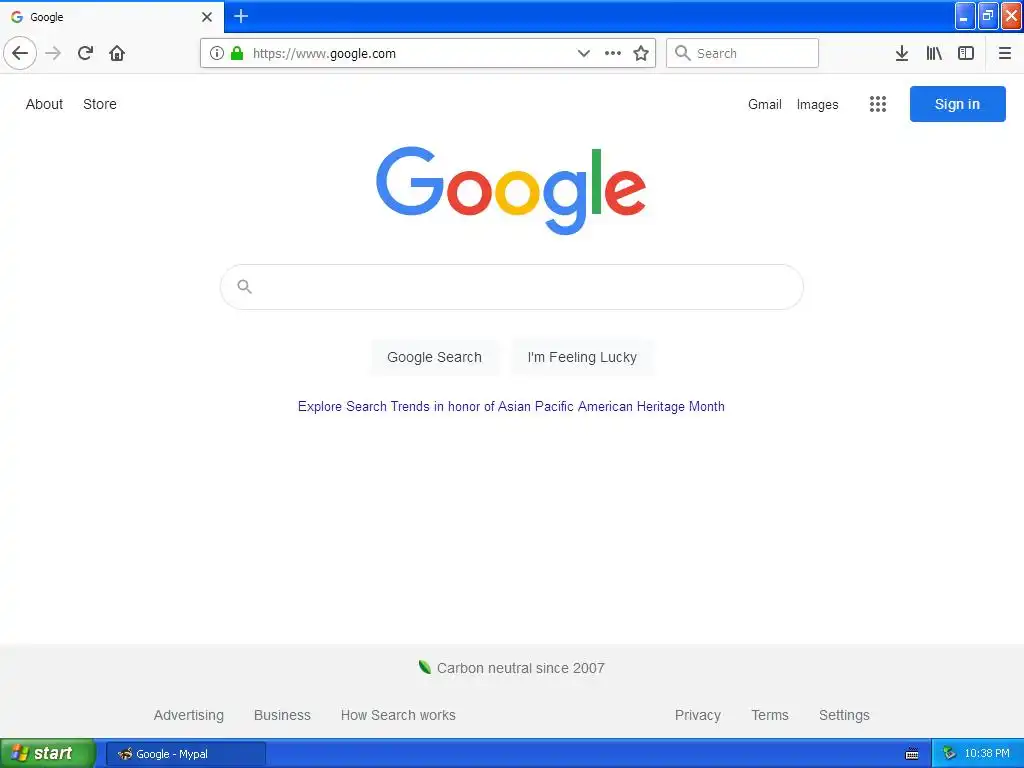
Task: Open the browser home page icon
Action: coord(117,53)
